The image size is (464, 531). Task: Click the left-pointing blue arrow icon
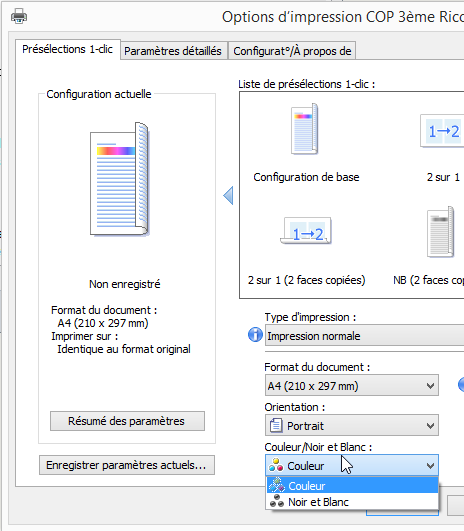pos(228,195)
